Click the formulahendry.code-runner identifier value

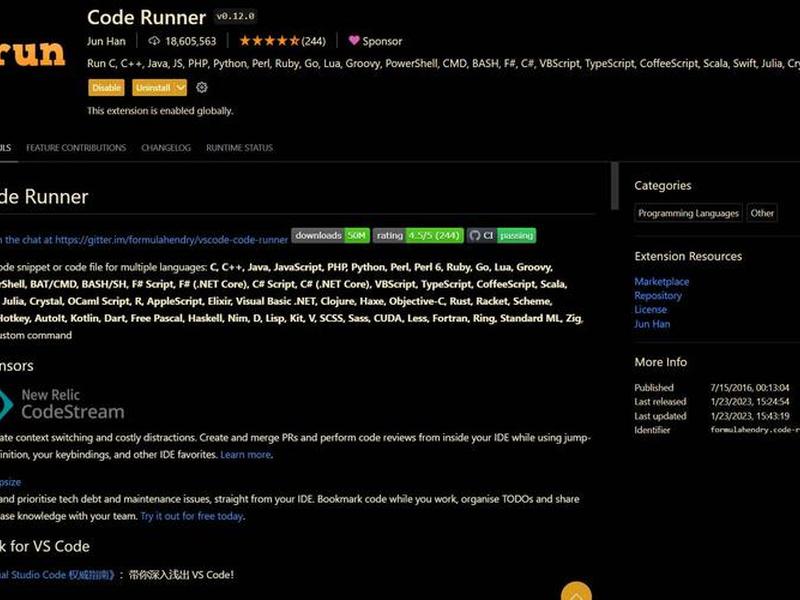(x=755, y=430)
